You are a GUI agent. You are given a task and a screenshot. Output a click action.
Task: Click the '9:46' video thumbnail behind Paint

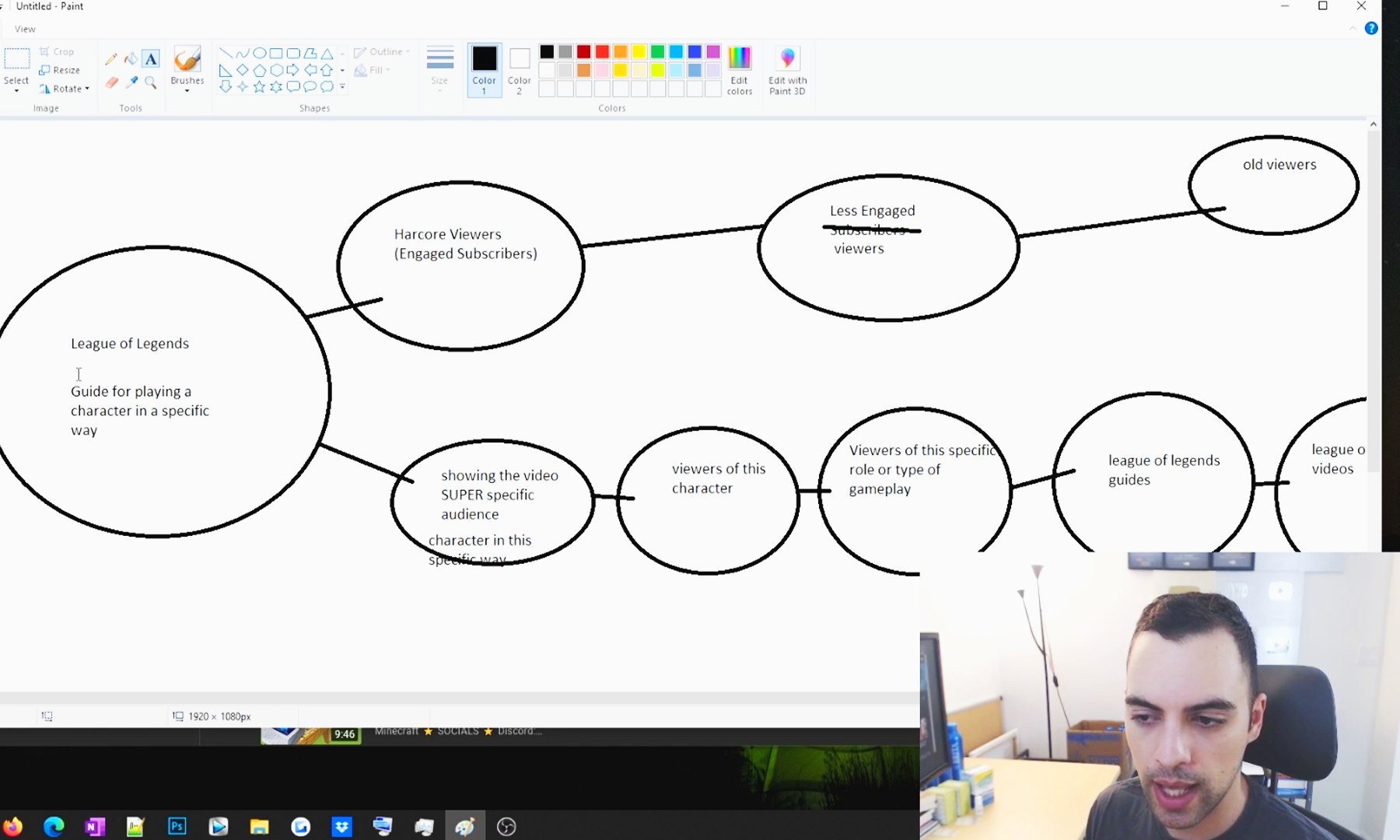311,735
